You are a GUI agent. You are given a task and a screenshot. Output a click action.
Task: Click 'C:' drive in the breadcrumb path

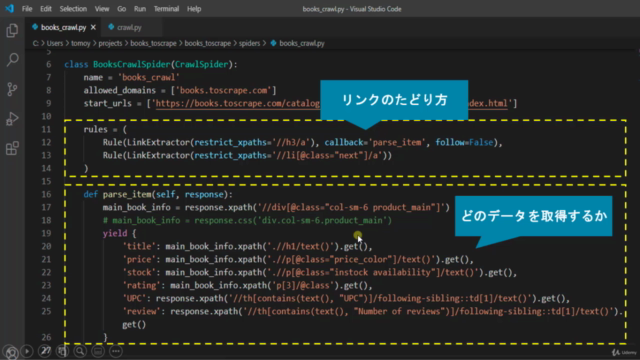pos(36,43)
